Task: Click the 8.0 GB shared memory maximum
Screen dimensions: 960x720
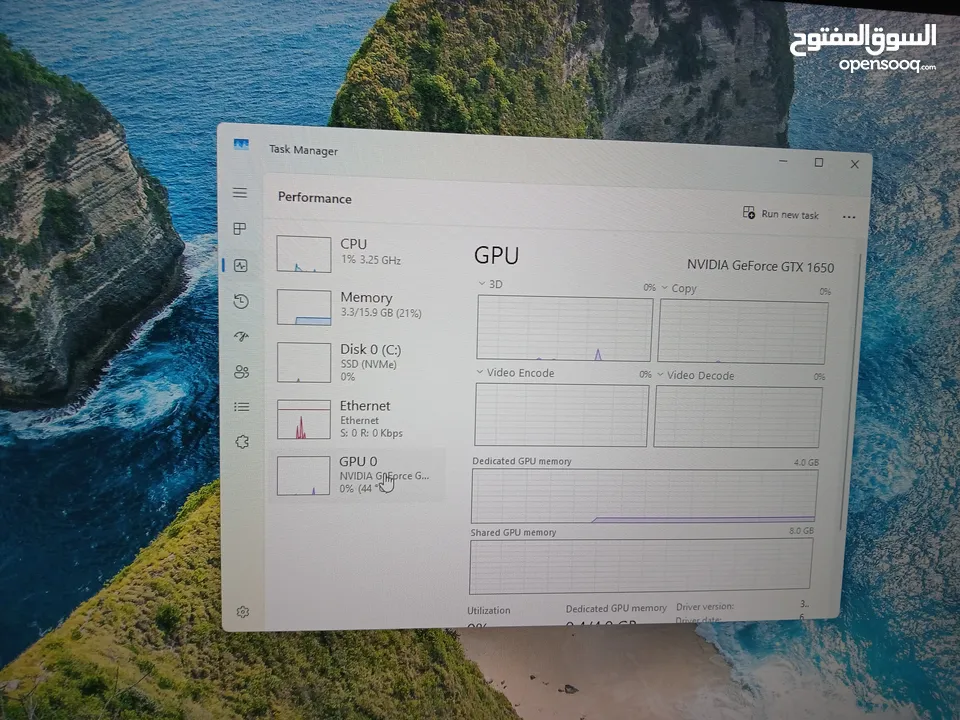Action: 801,531
